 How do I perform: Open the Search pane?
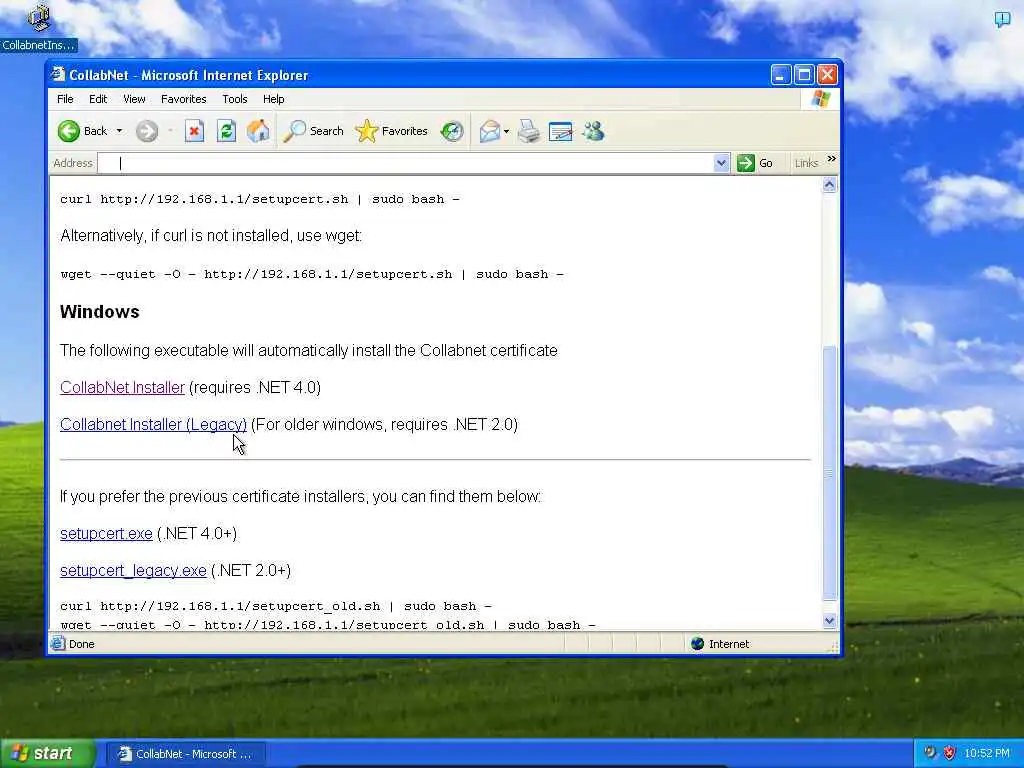coord(313,131)
